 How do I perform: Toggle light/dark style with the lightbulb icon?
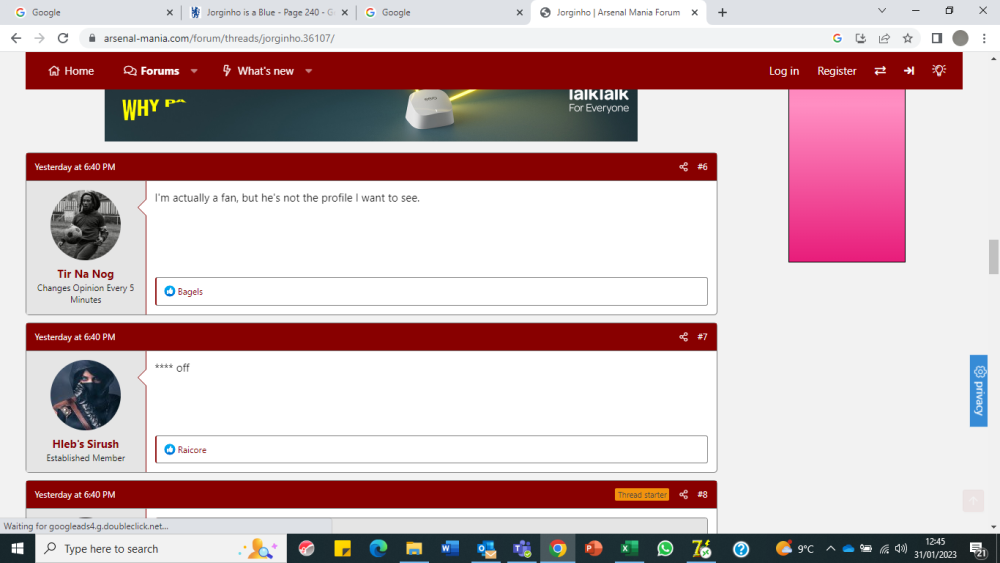939,70
